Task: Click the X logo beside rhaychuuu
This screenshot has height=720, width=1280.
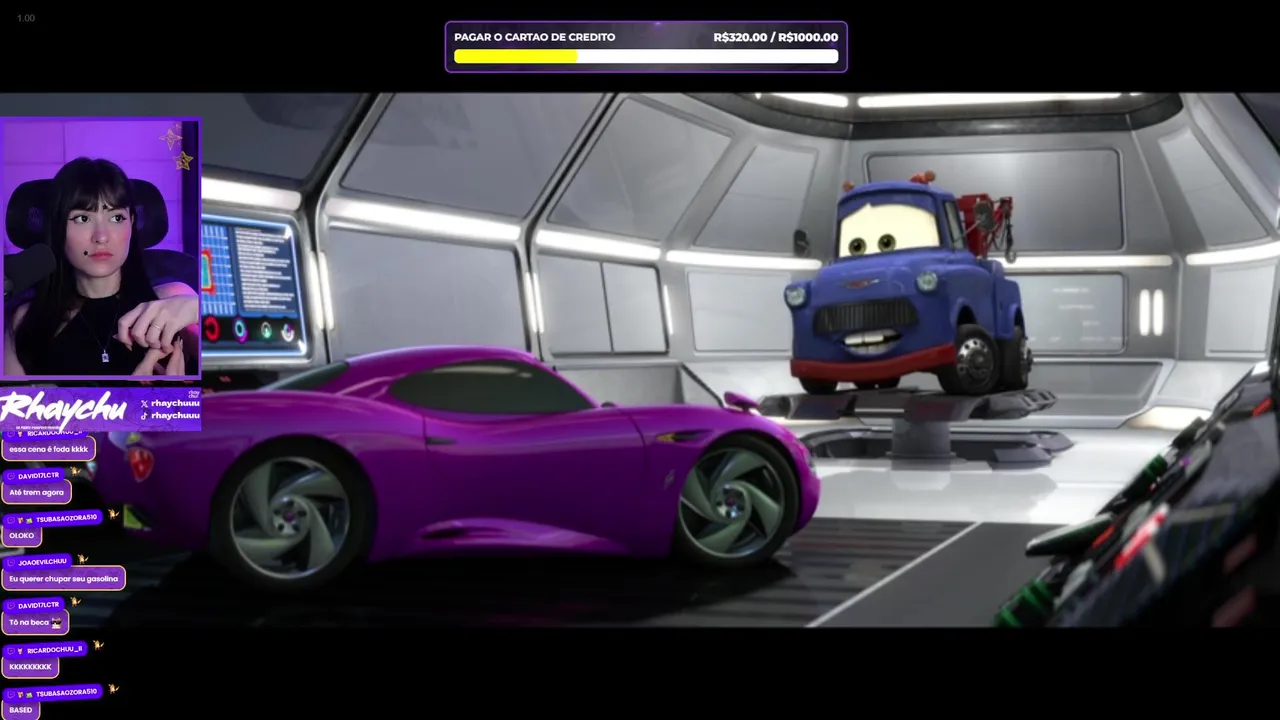Action: pos(144,403)
